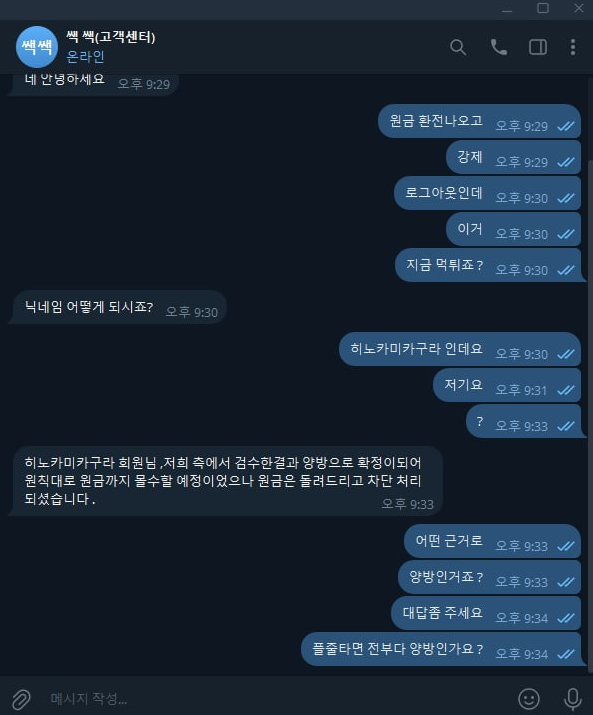Maximize the chat window
The width and height of the screenshot is (593, 715).
[x=543, y=8]
